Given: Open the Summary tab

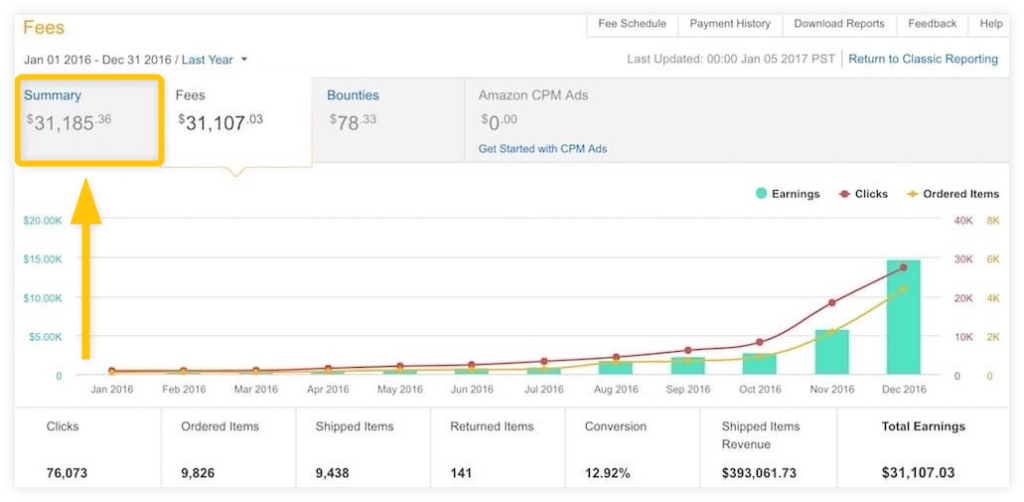Looking at the screenshot, I should click(53, 96).
